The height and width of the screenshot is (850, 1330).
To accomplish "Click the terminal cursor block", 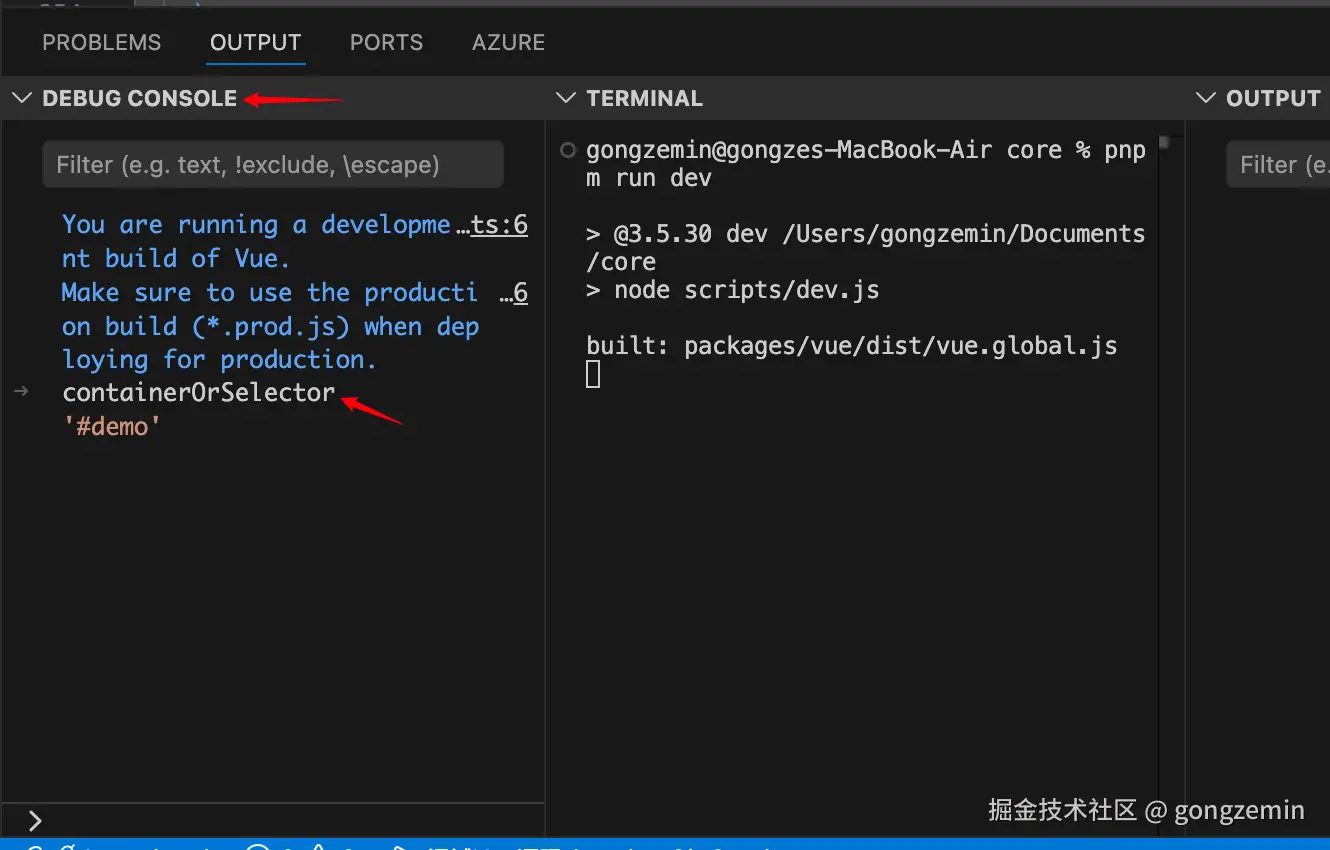I will (x=593, y=375).
